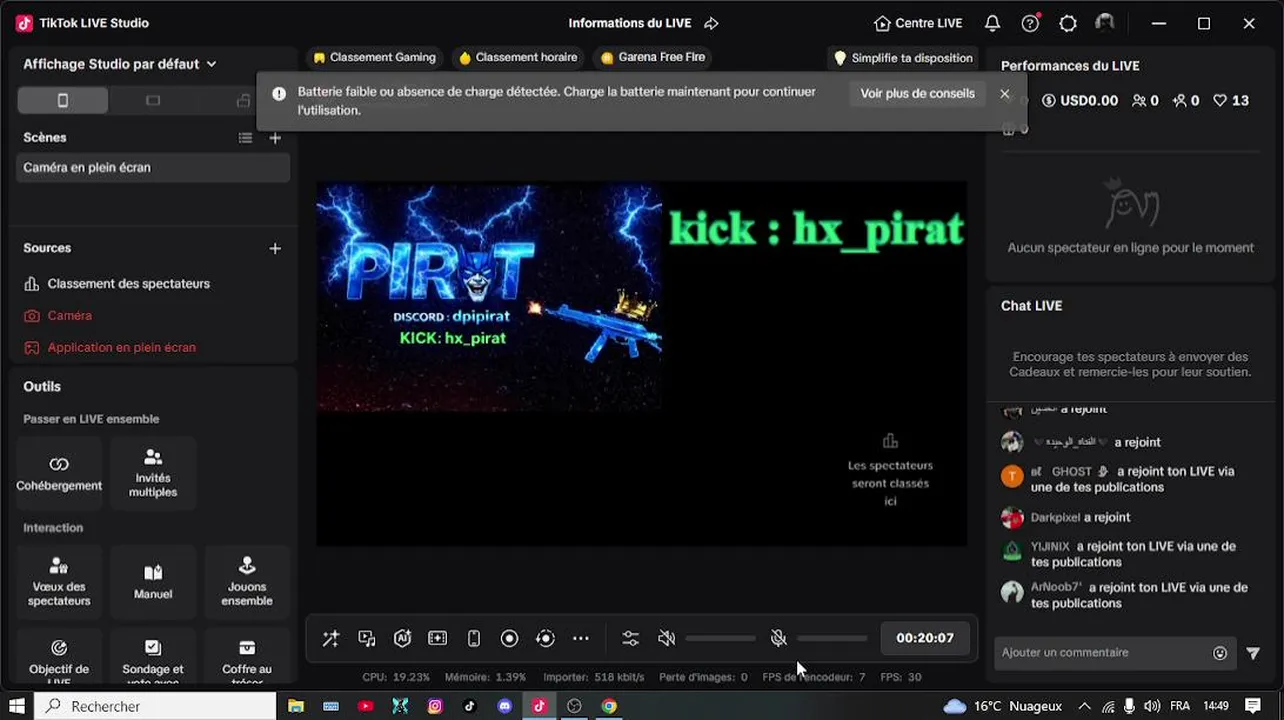Open the Jouons ensemble tool
The image size is (1284, 720).
point(247,582)
